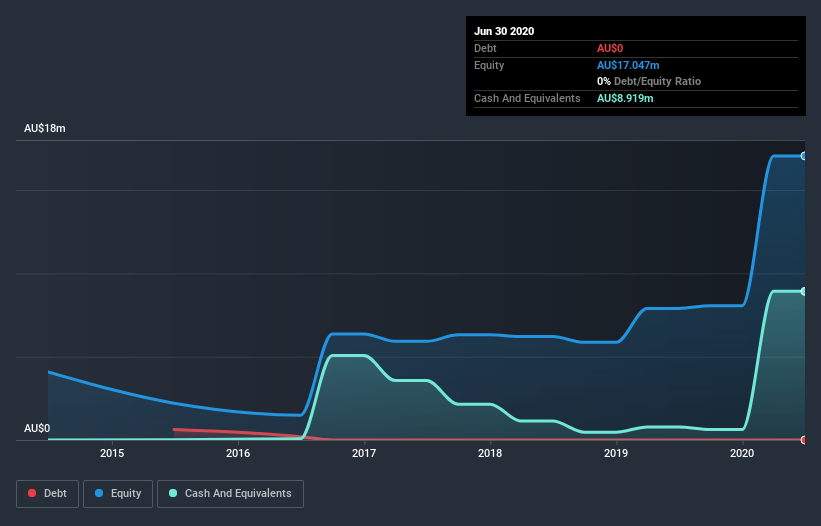Click the teal Cash endpoint marker on chart

point(804,291)
